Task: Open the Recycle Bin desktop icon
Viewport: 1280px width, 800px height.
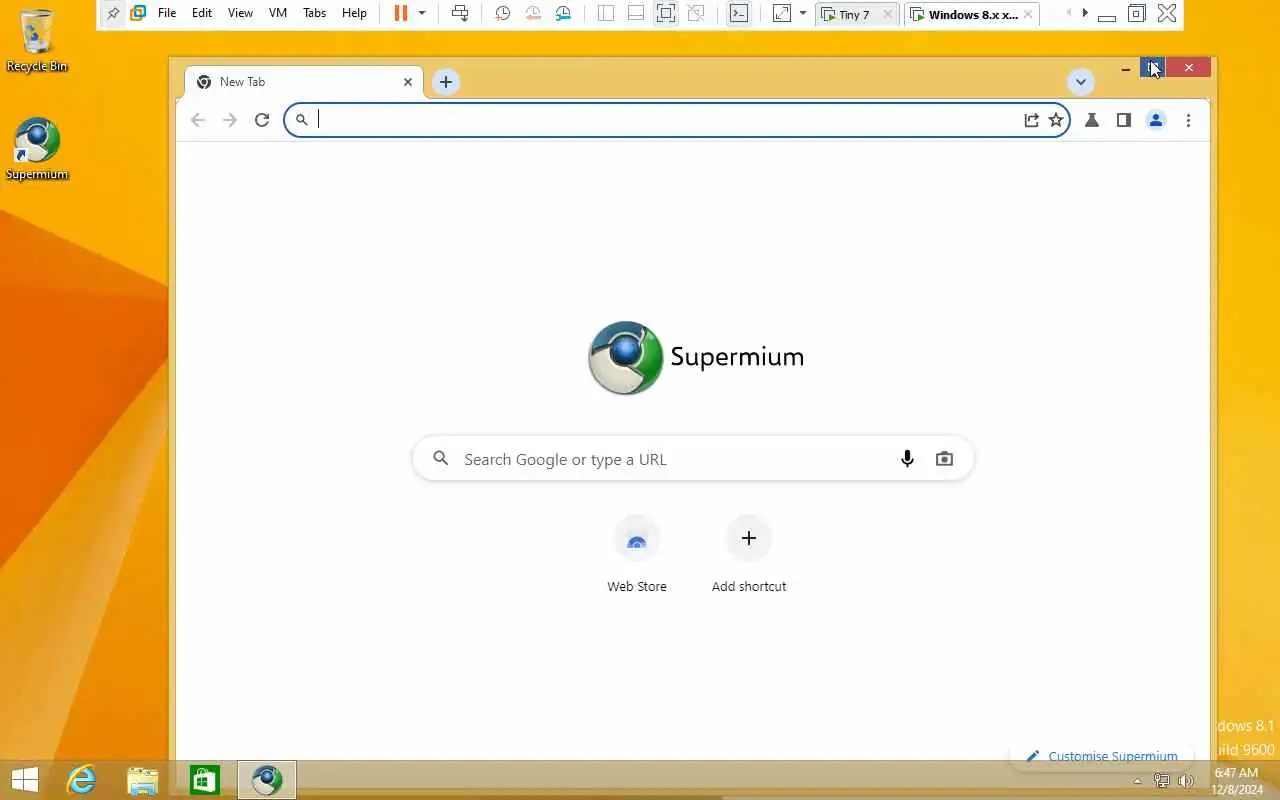Action: coord(37,41)
